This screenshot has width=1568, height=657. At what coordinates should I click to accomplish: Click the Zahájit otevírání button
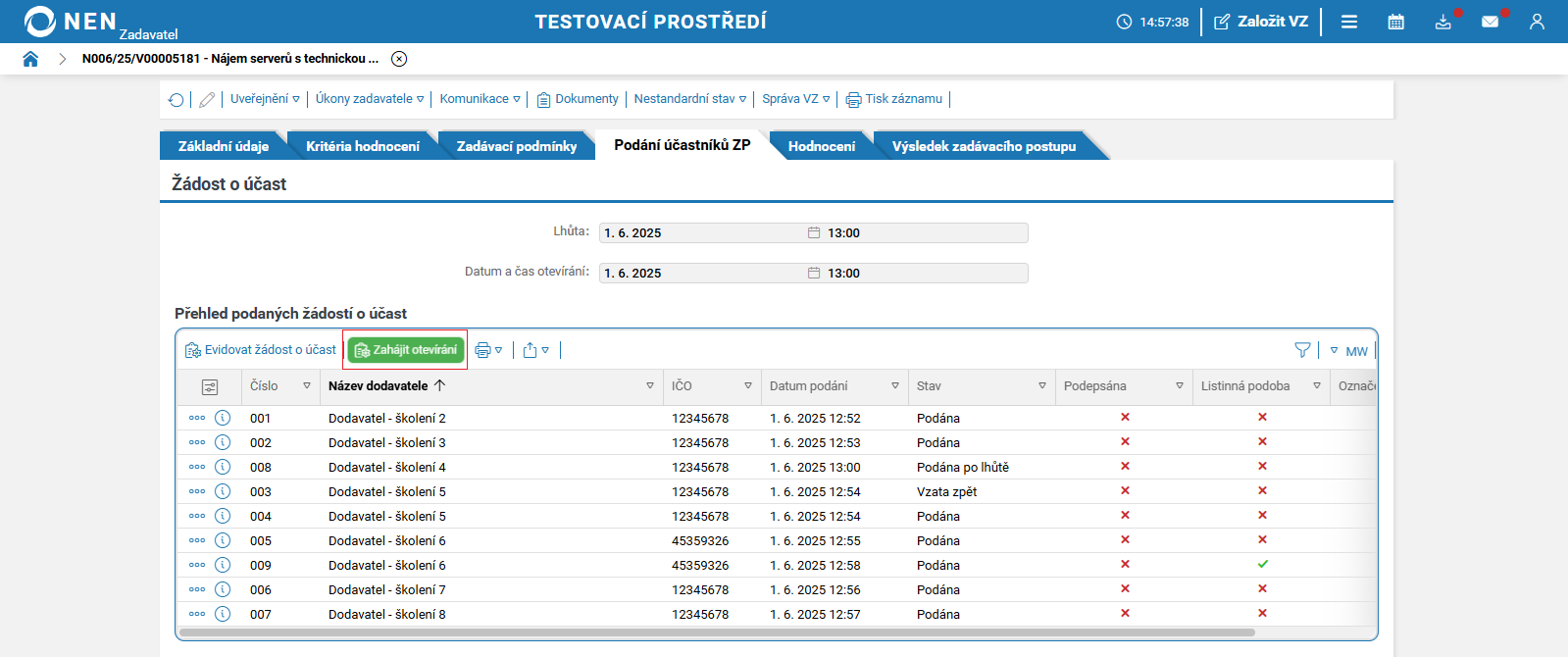[x=406, y=350]
